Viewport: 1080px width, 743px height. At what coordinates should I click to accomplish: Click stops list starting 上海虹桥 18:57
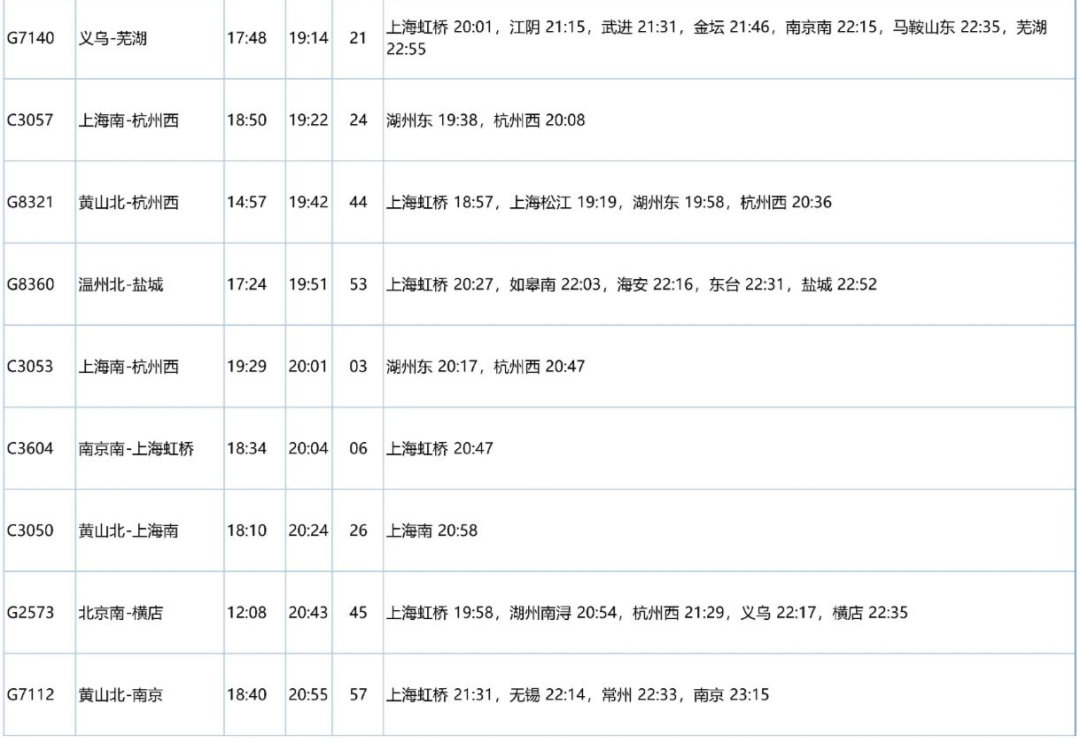[609, 202]
